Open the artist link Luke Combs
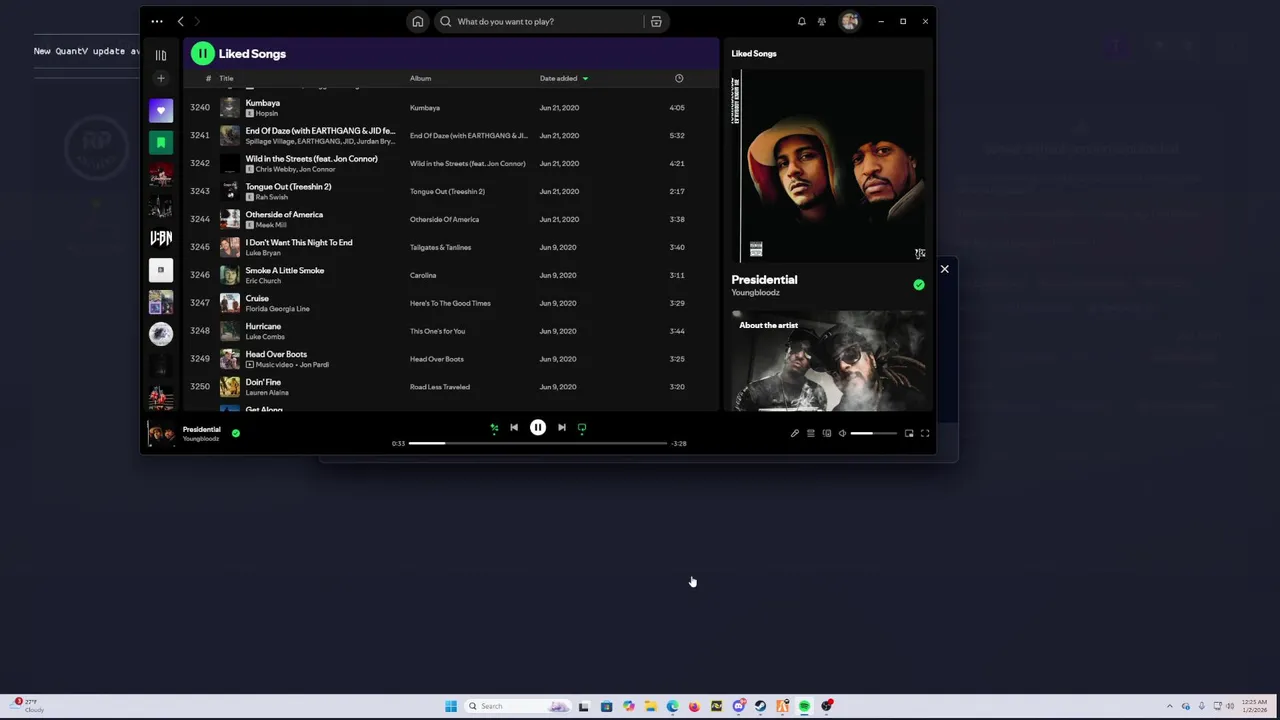 click(x=265, y=337)
